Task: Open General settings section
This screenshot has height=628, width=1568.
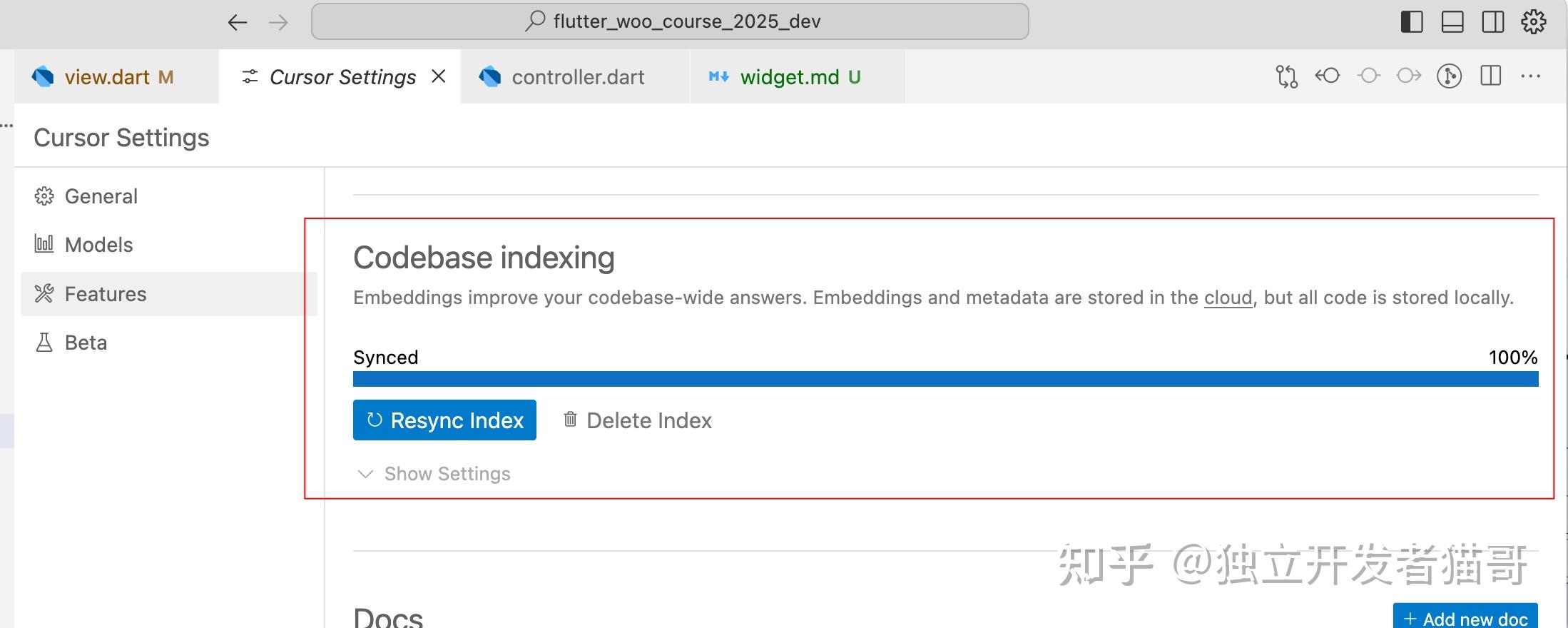Action: point(169,196)
